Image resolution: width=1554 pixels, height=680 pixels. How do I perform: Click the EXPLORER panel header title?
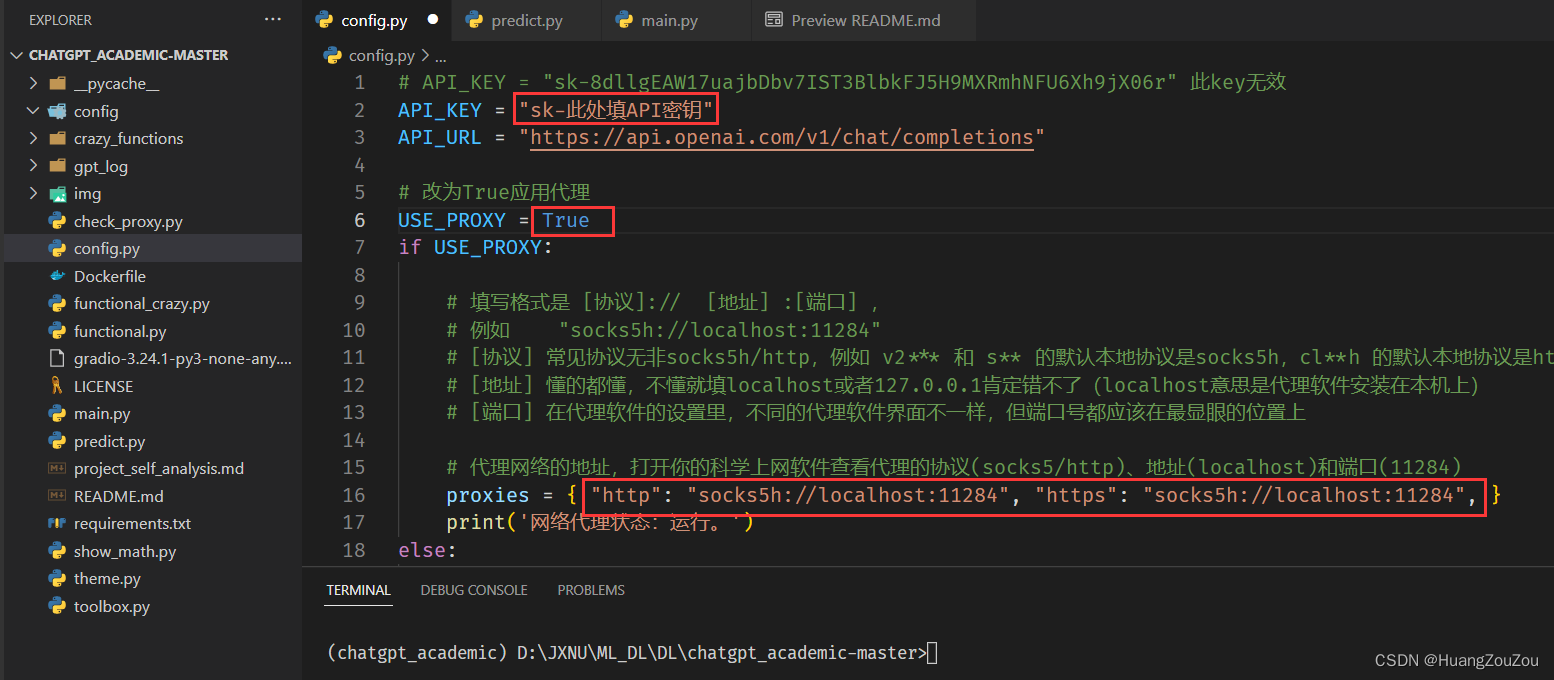(60, 20)
